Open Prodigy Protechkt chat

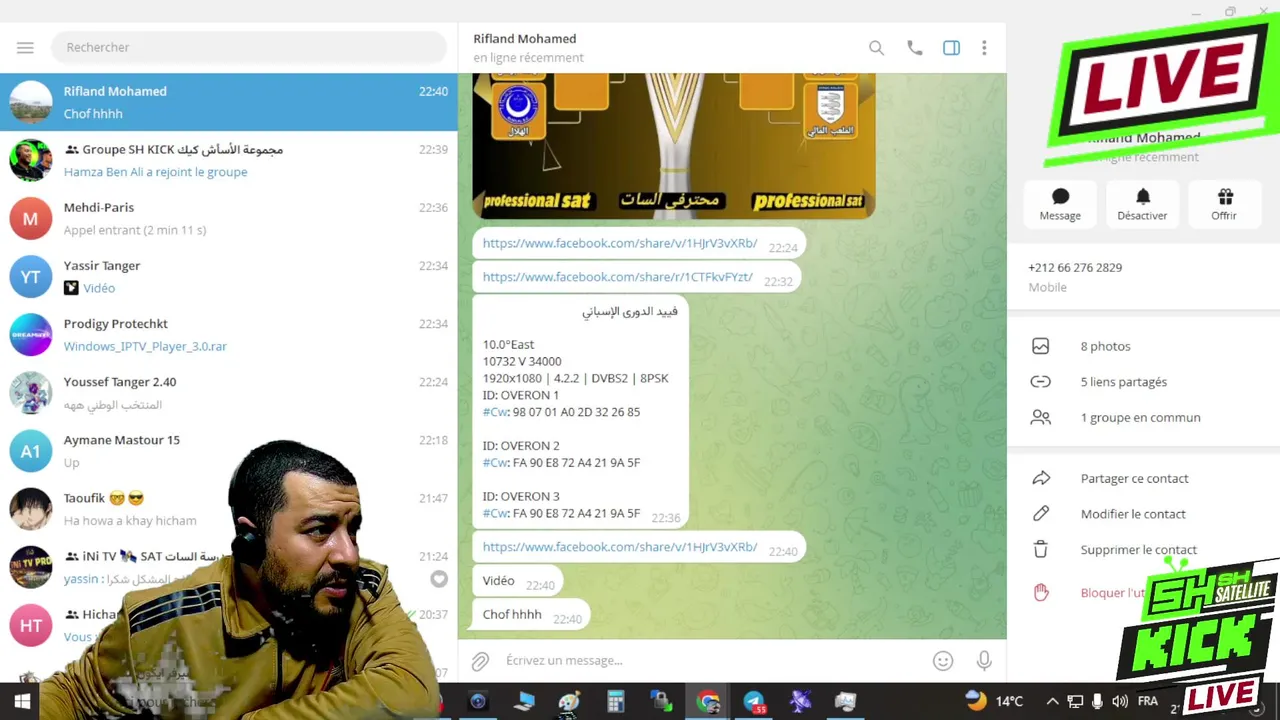229,334
